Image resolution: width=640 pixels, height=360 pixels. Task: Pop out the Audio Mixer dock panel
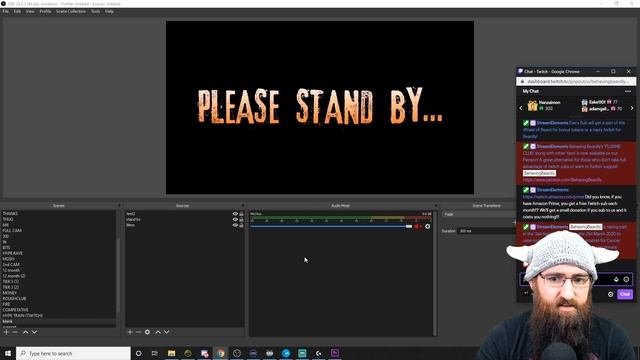click(x=436, y=206)
